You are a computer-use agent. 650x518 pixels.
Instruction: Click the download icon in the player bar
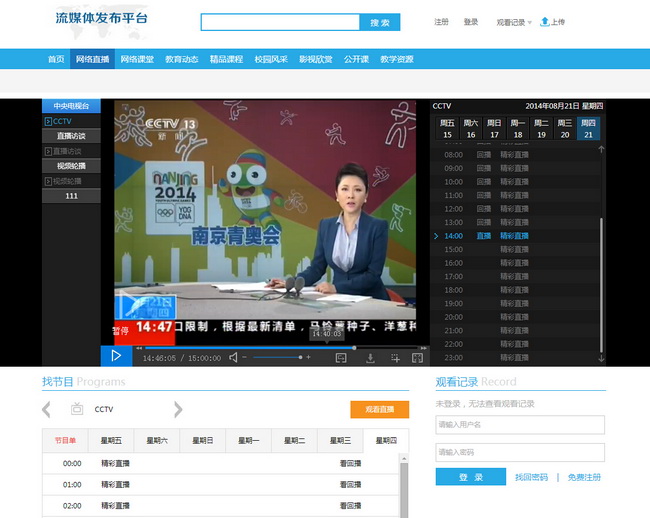(371, 358)
